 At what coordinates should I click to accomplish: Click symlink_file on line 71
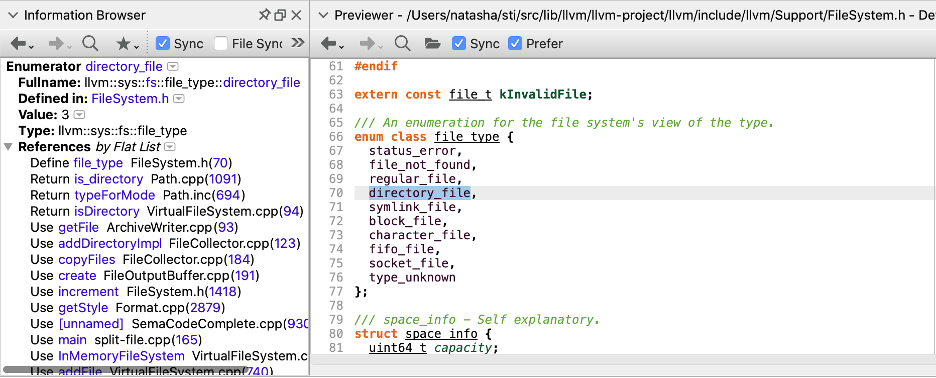point(412,207)
